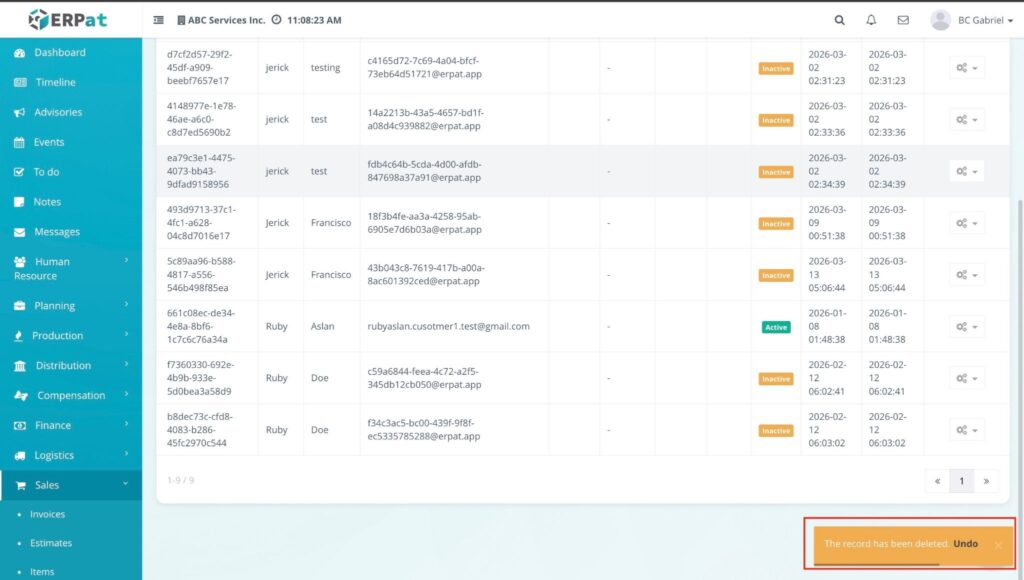Screen dimensions: 1024x580
Task: Toggle the sidebar hamburger menu icon
Action: pos(159,20)
